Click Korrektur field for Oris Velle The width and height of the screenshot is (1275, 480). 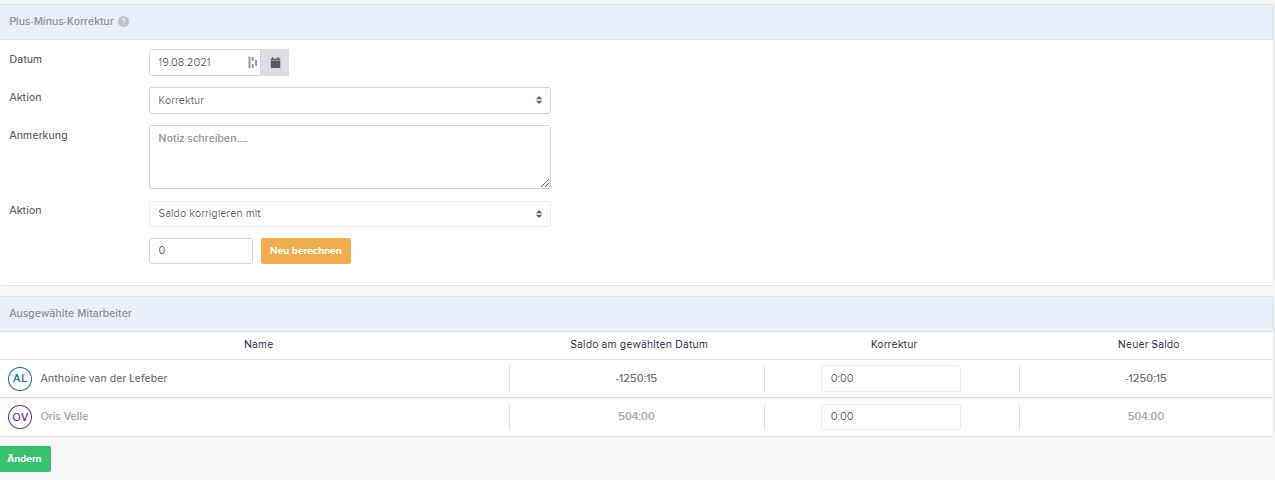click(x=891, y=417)
